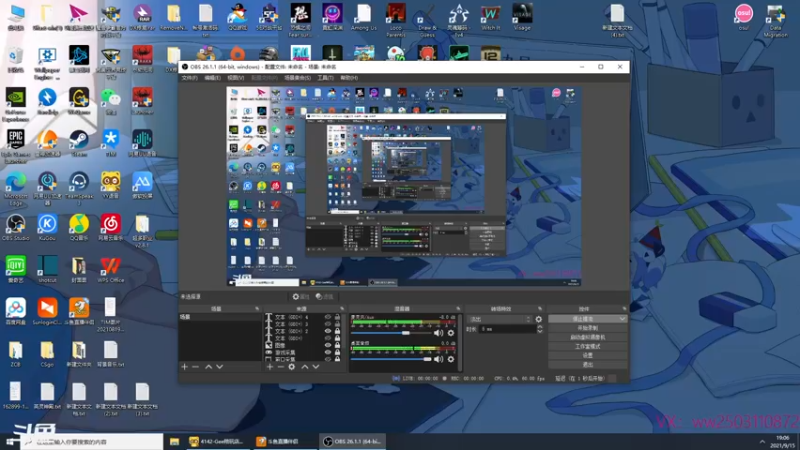Toggle lock on 文本 (GDI+) 4 source
The height and width of the screenshot is (450, 800).
(337, 317)
